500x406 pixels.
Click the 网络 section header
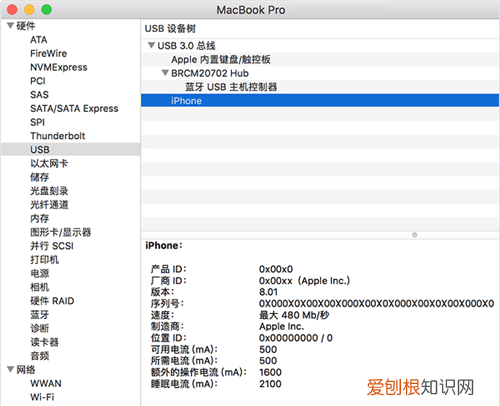tap(26, 369)
